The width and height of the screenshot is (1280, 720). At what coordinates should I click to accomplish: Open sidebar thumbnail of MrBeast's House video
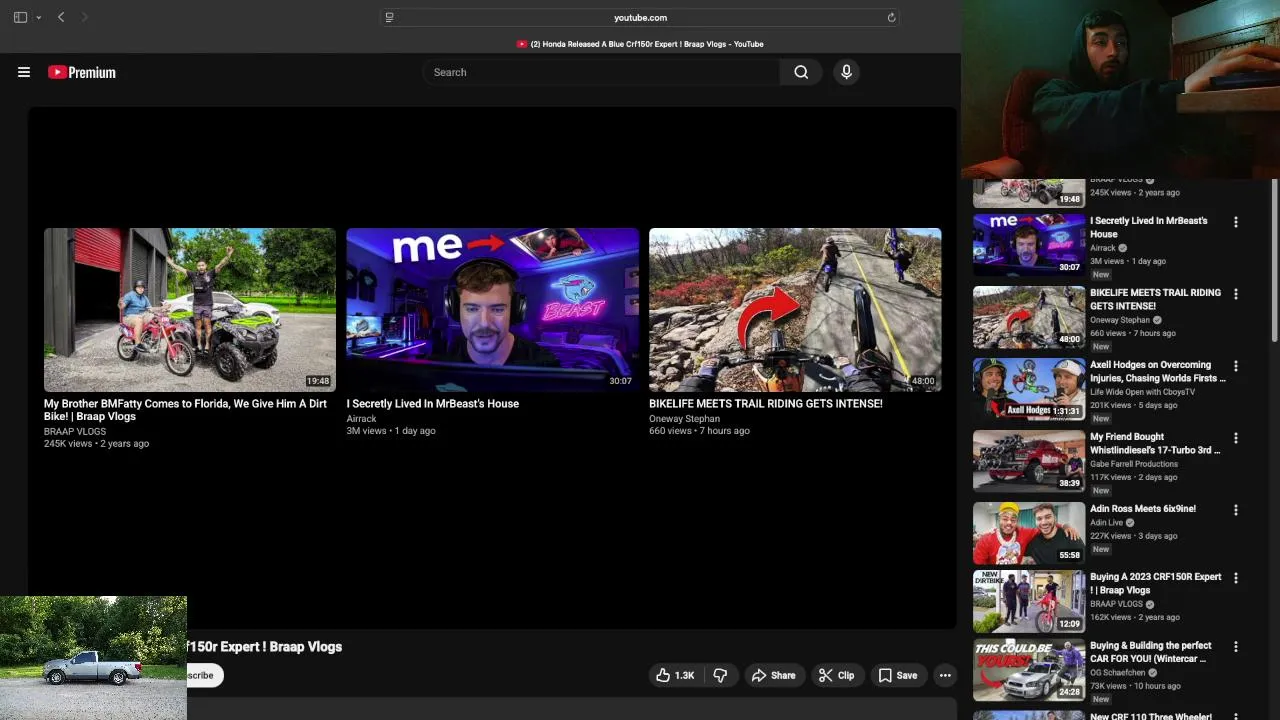pos(1029,244)
